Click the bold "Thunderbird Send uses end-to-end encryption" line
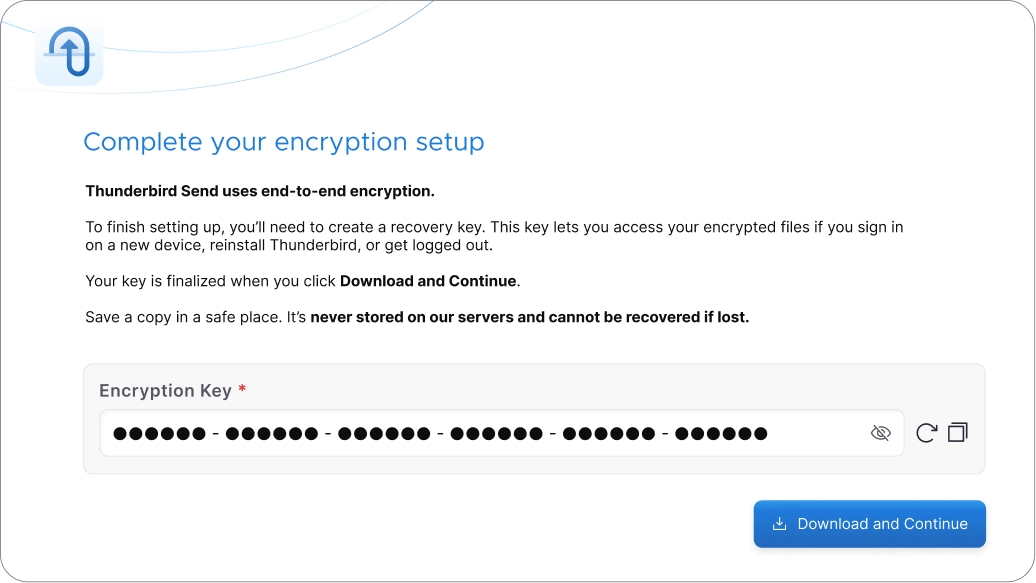Screen dimensions: 1036x583 coord(260,191)
